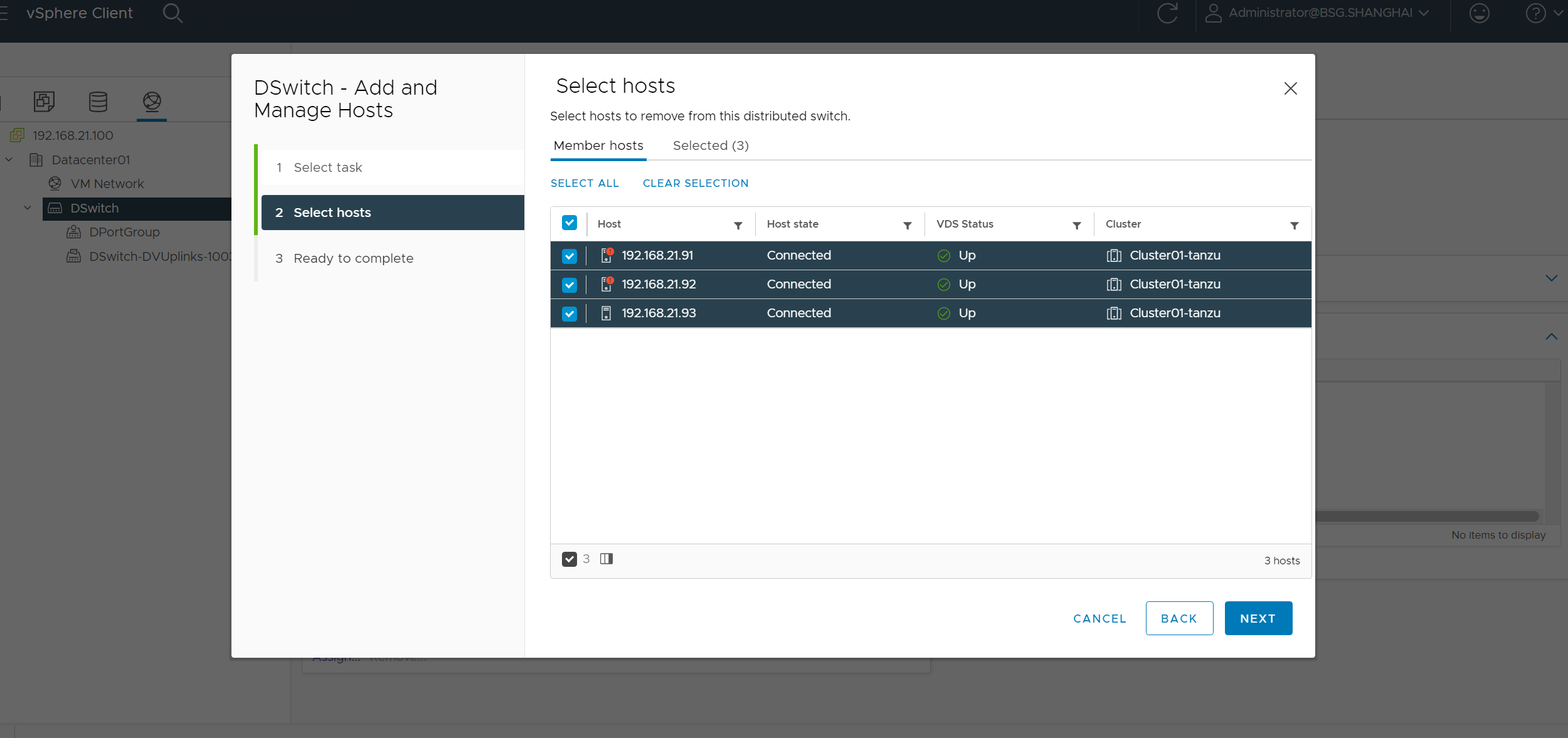This screenshot has height=738, width=1568.
Task: Filter the VDS Status column
Action: pos(1076,226)
